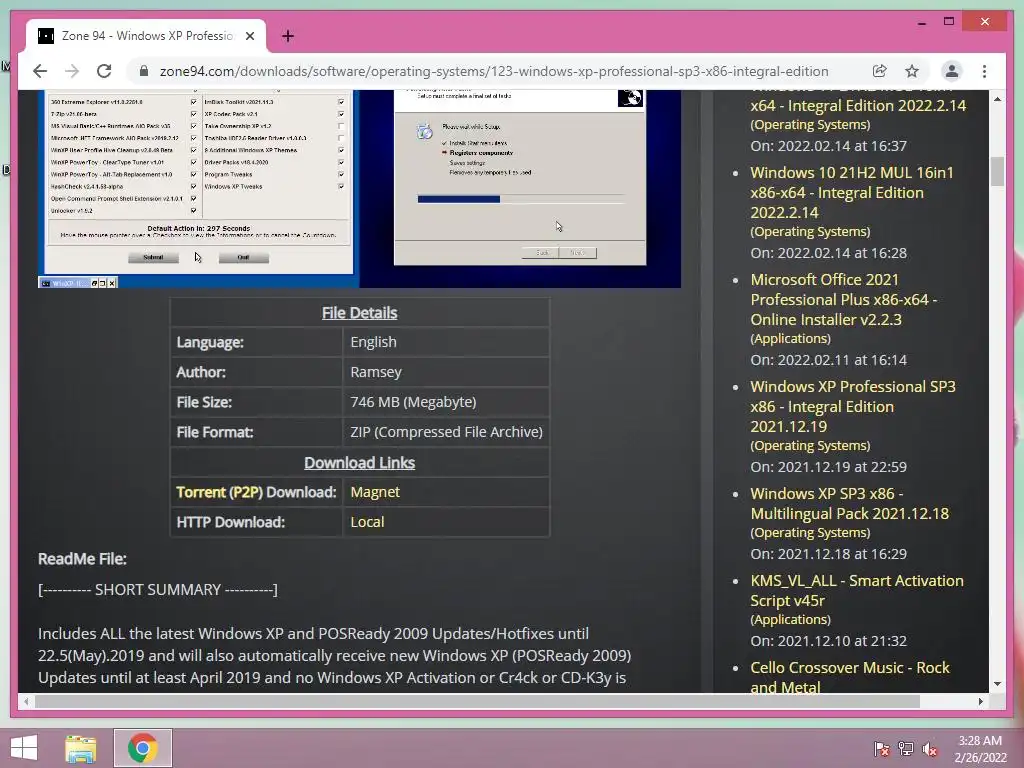Viewport: 1024px width, 768px height.
Task: Select author value Ramsey
Action: 376,372
